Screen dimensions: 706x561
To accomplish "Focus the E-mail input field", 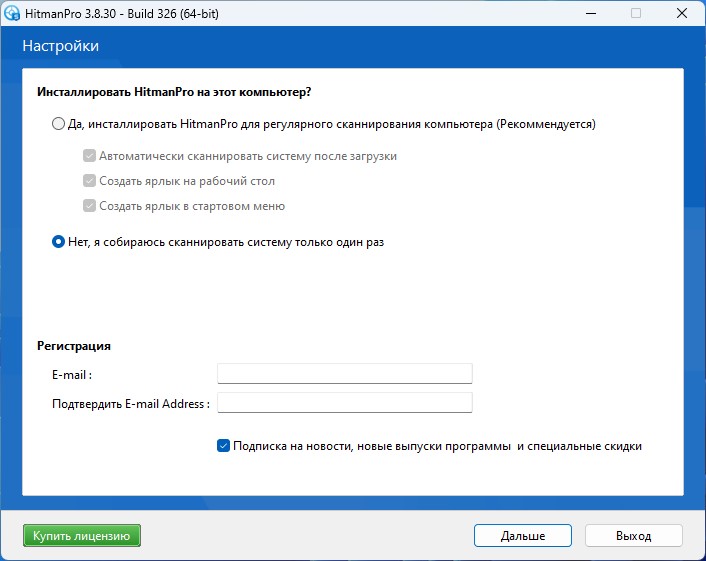I will [344, 374].
